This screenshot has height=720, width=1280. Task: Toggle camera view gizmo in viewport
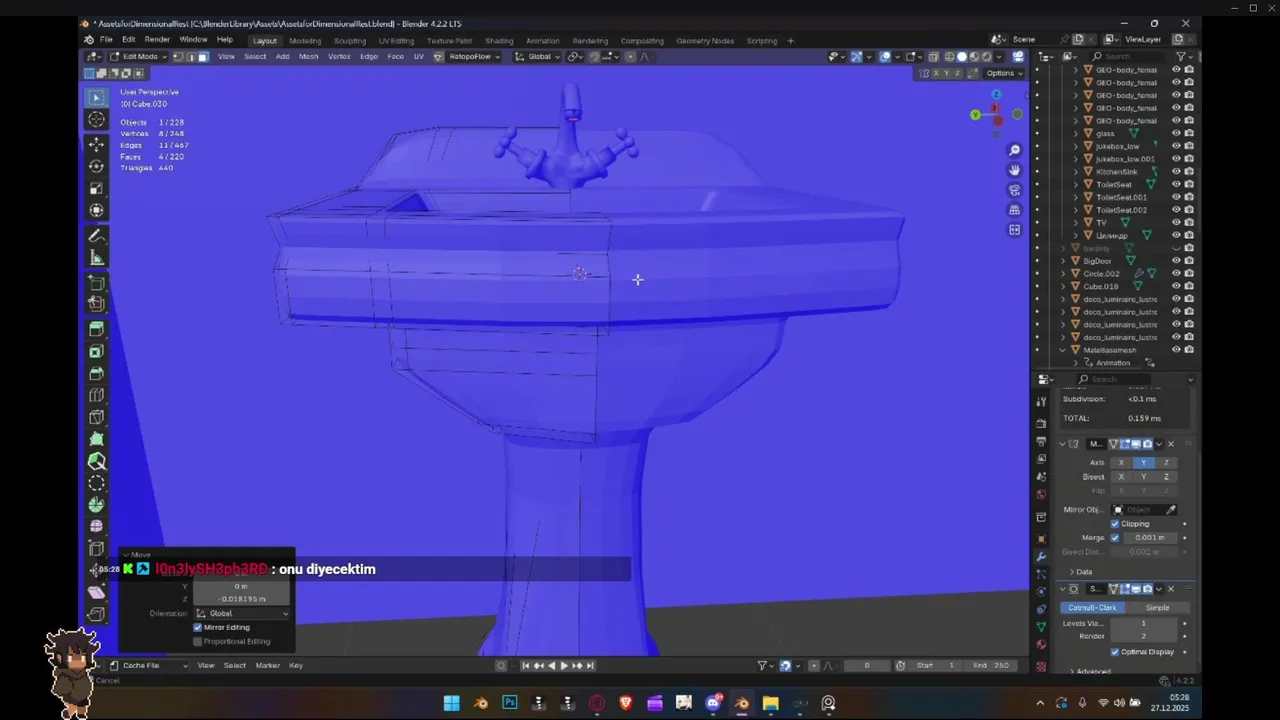click(x=1014, y=190)
